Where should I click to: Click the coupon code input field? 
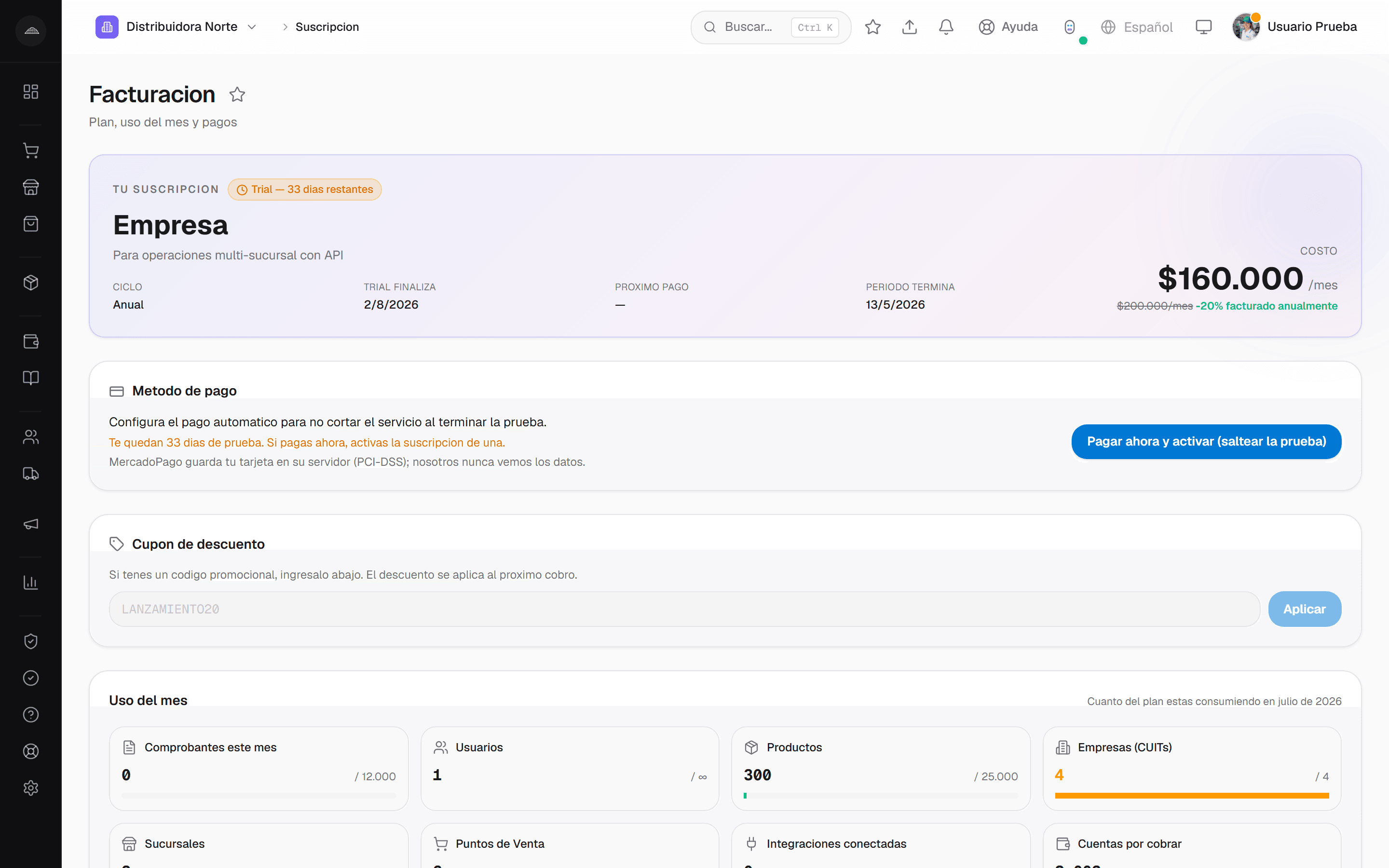tap(684, 609)
